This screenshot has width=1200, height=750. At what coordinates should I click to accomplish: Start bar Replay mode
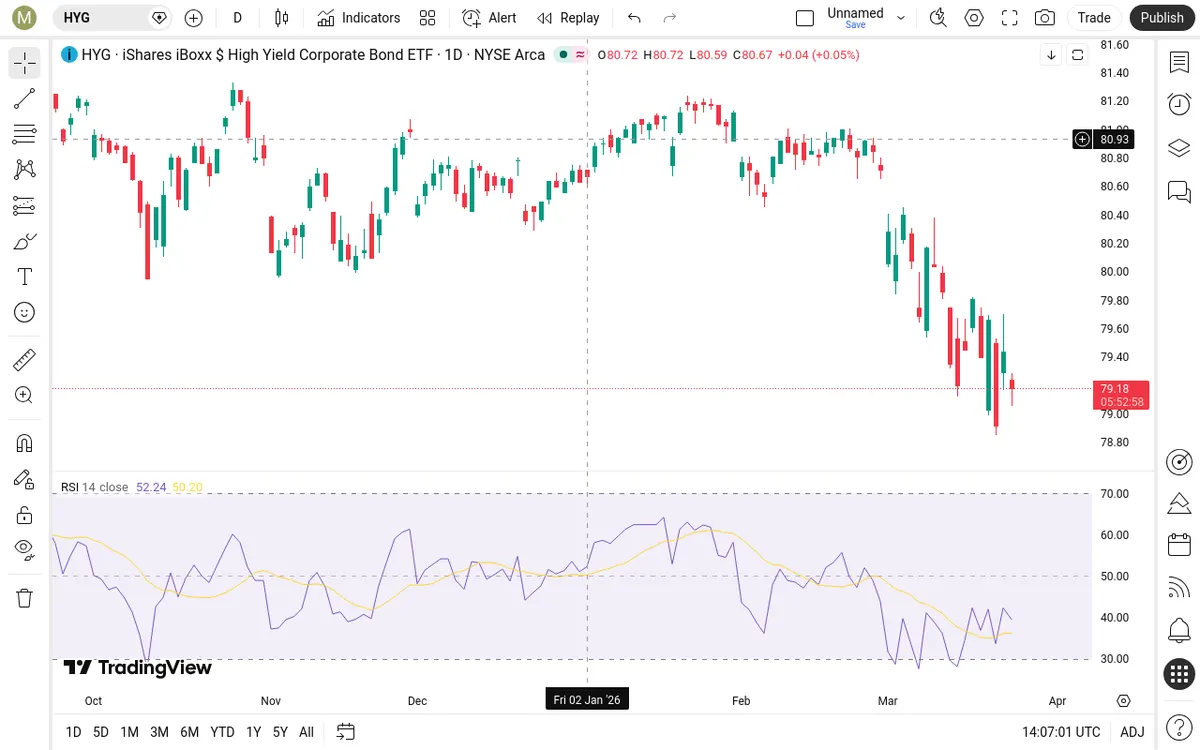click(568, 17)
